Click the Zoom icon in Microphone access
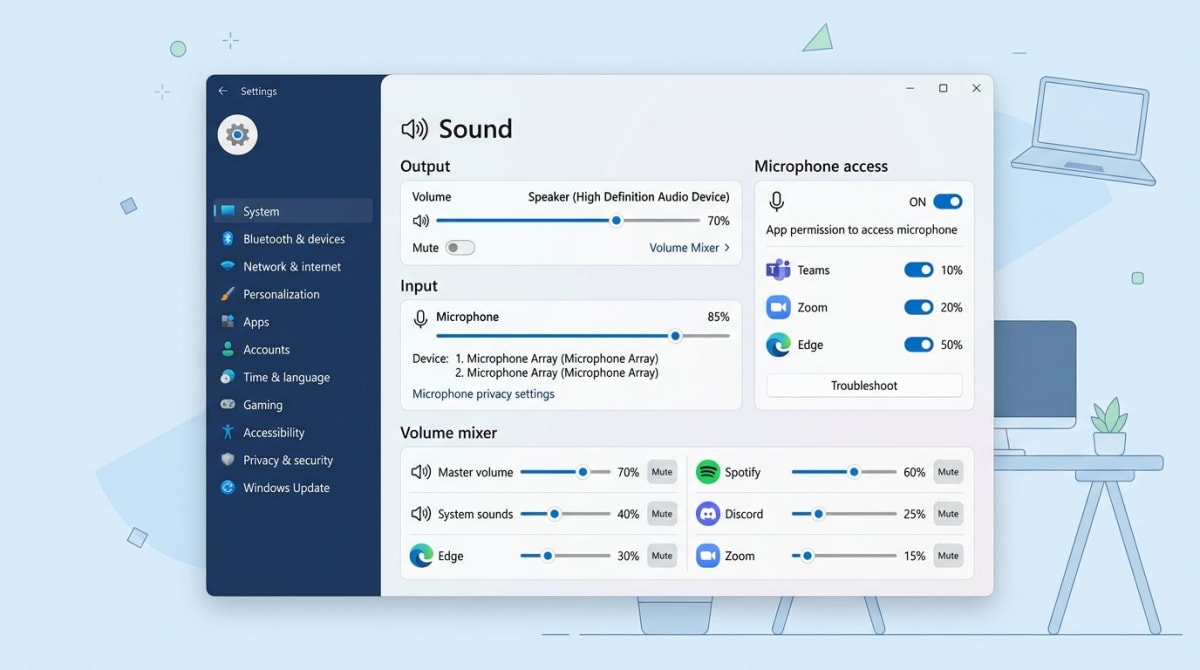The height and width of the screenshot is (670, 1200). pos(779,307)
